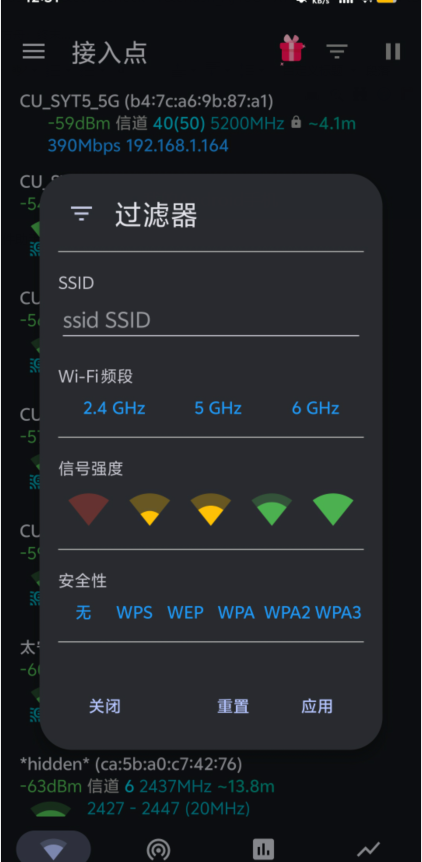Tap the 重置 reset button
The height and width of the screenshot is (862, 422).
coord(233,706)
